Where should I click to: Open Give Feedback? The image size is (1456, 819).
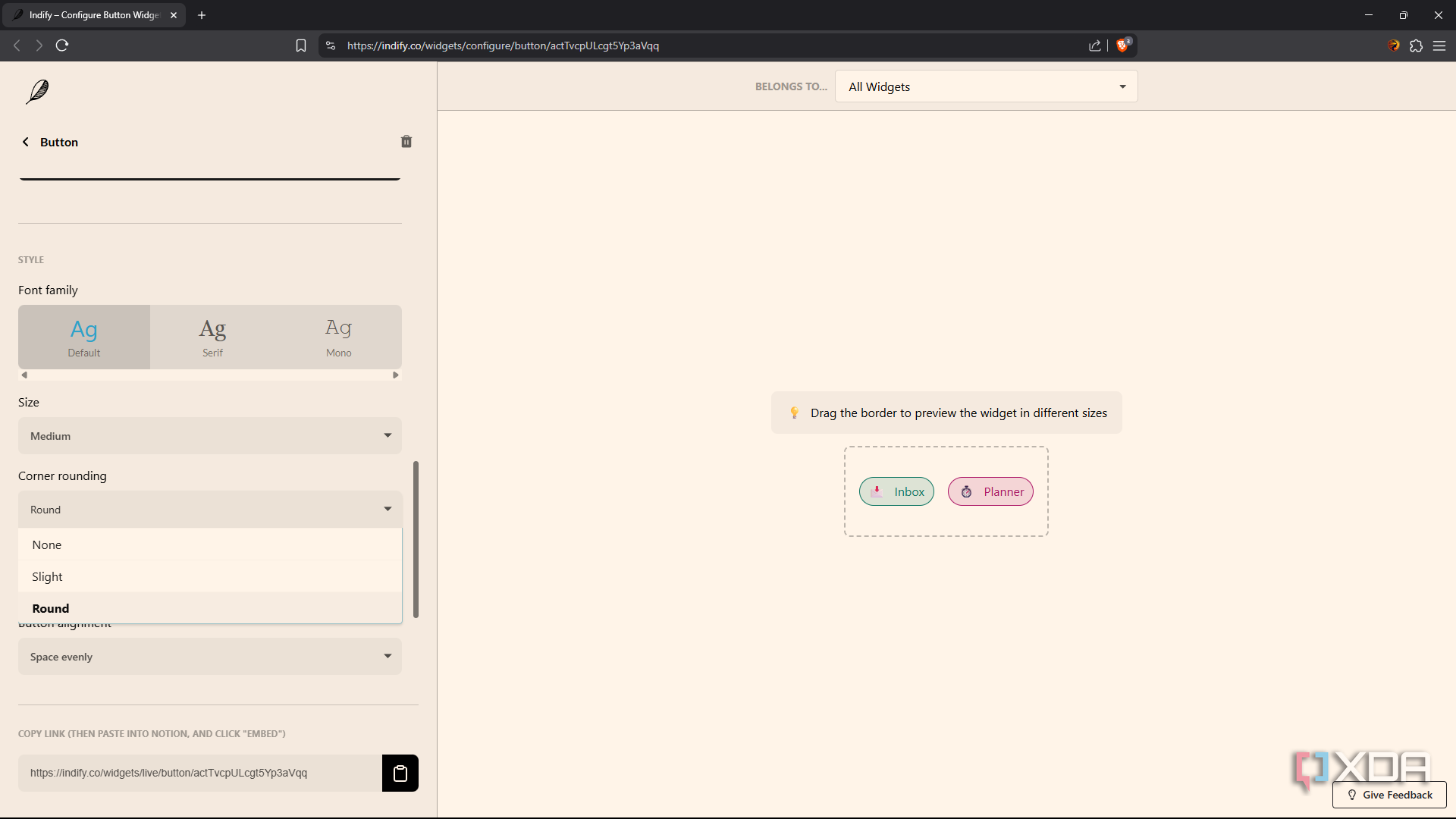point(1389,795)
